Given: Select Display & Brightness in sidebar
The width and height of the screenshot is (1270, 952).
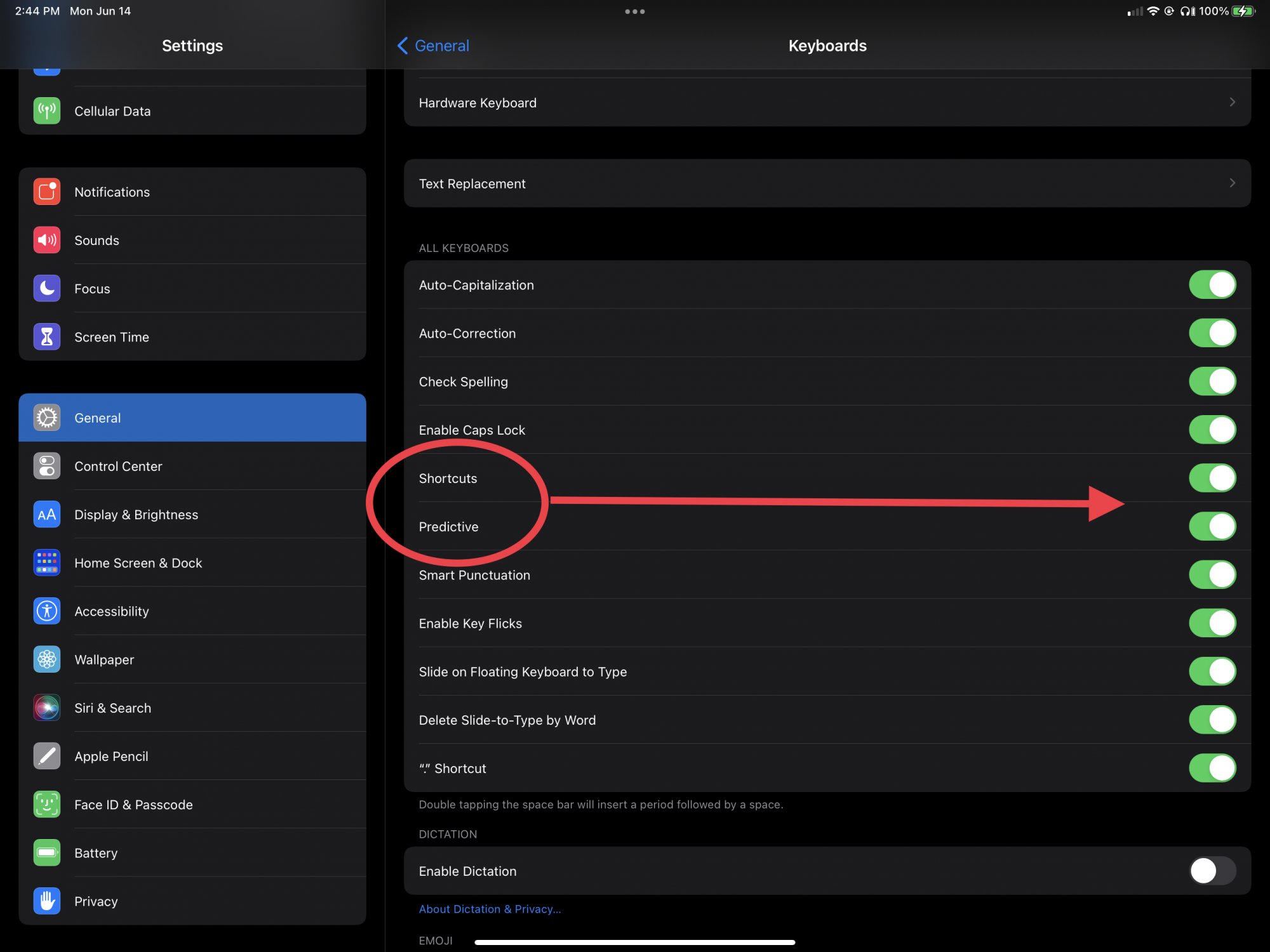Looking at the screenshot, I should [x=136, y=515].
